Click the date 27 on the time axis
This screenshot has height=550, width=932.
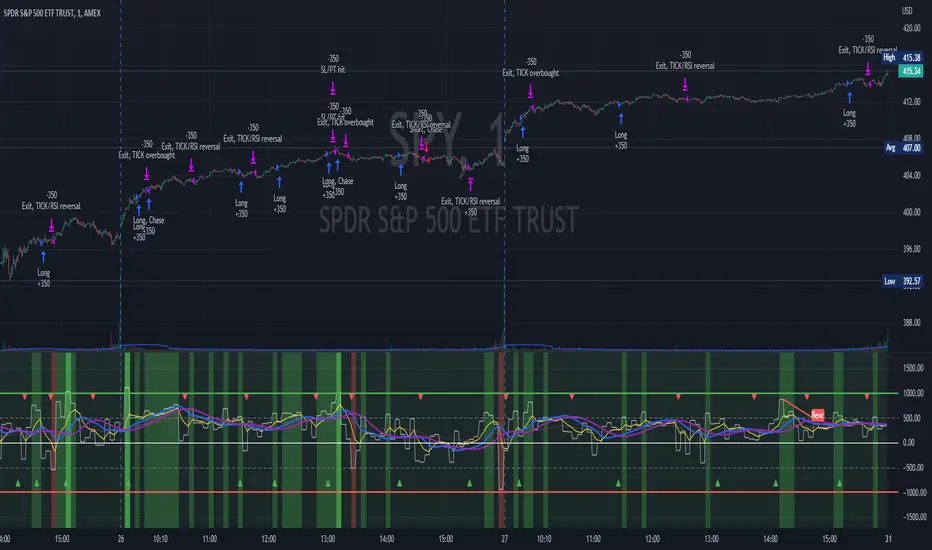point(505,539)
